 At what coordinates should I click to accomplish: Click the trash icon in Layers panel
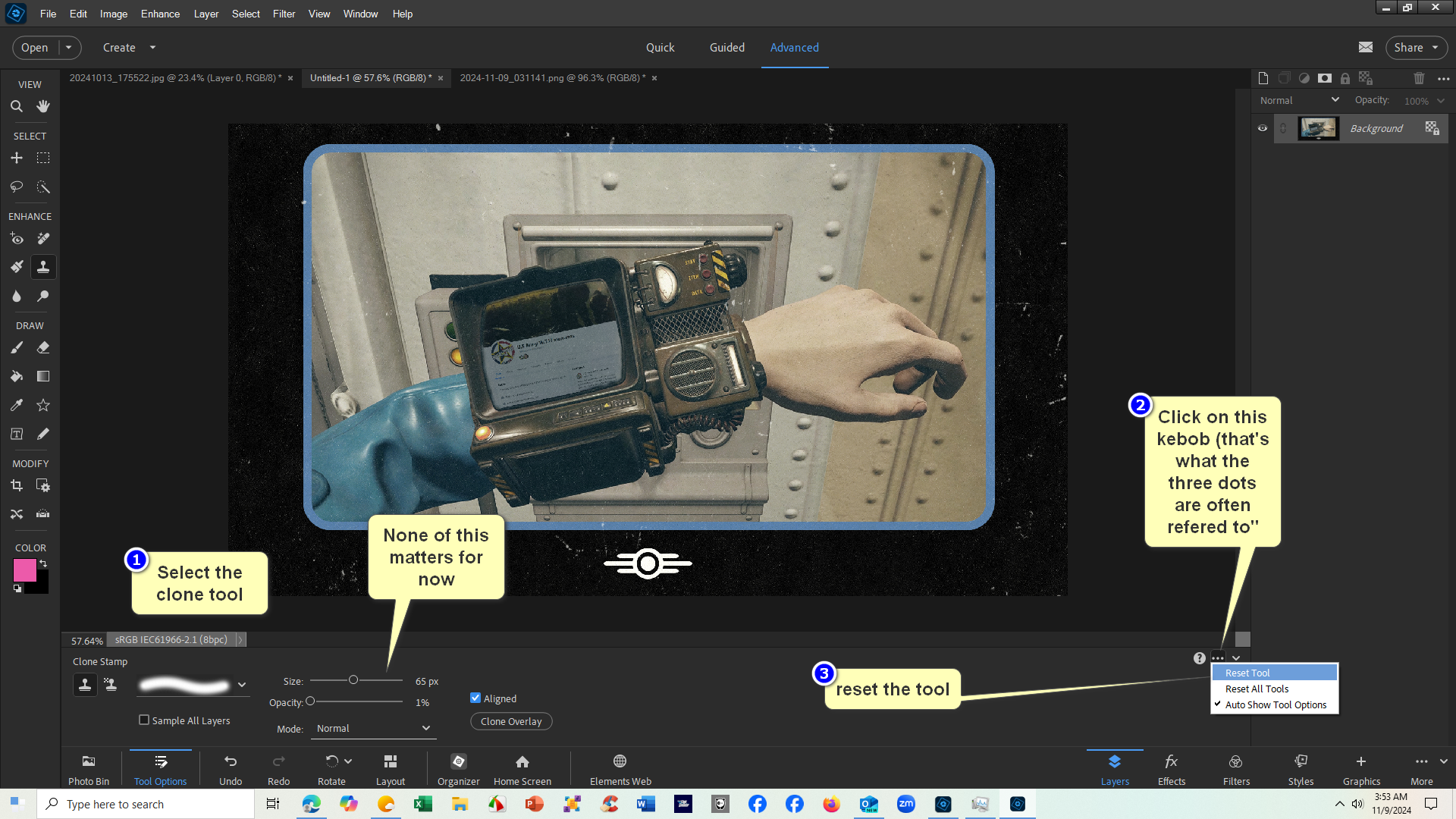[1419, 78]
